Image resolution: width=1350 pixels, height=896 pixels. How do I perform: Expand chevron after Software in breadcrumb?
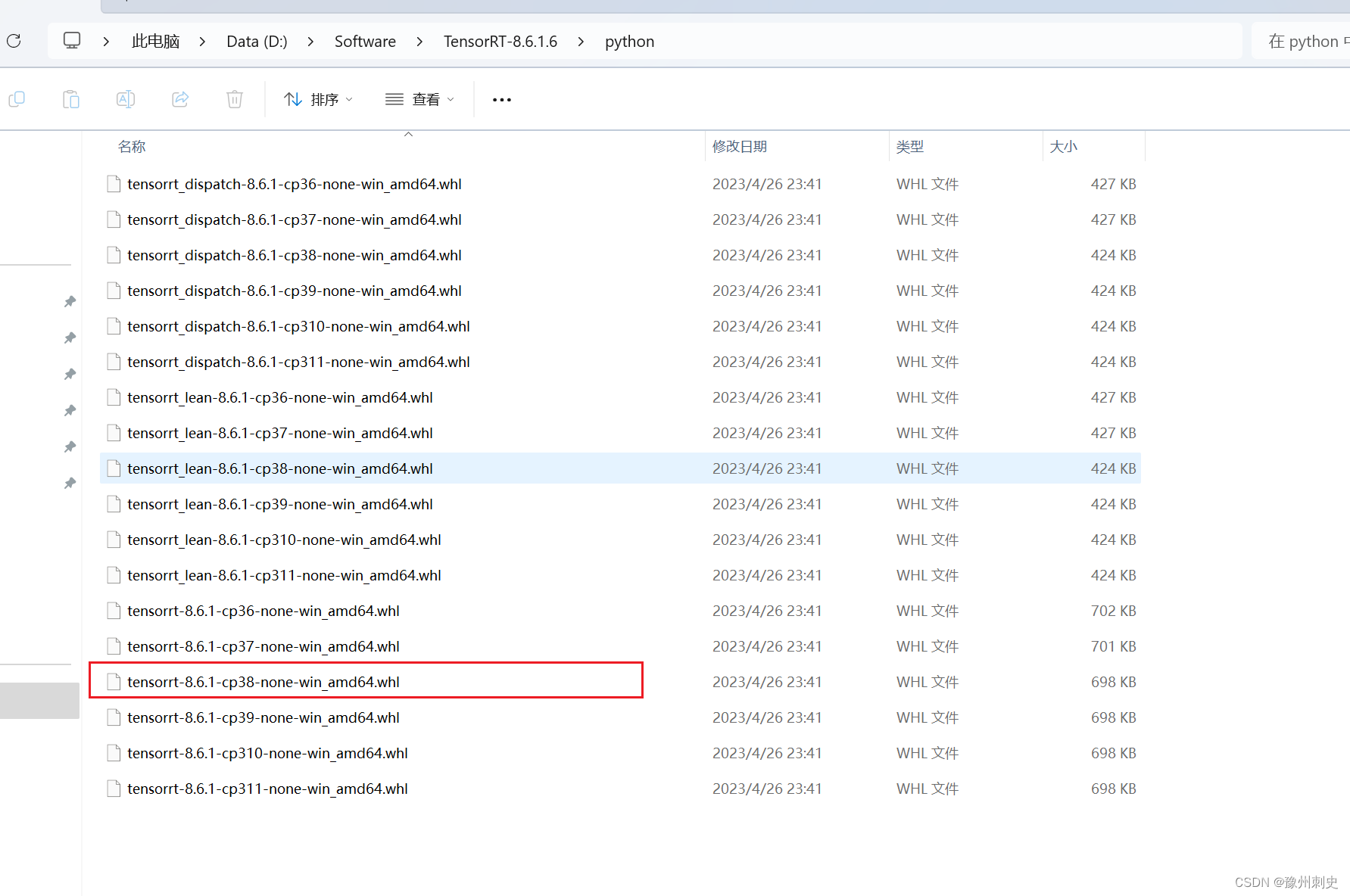click(419, 42)
